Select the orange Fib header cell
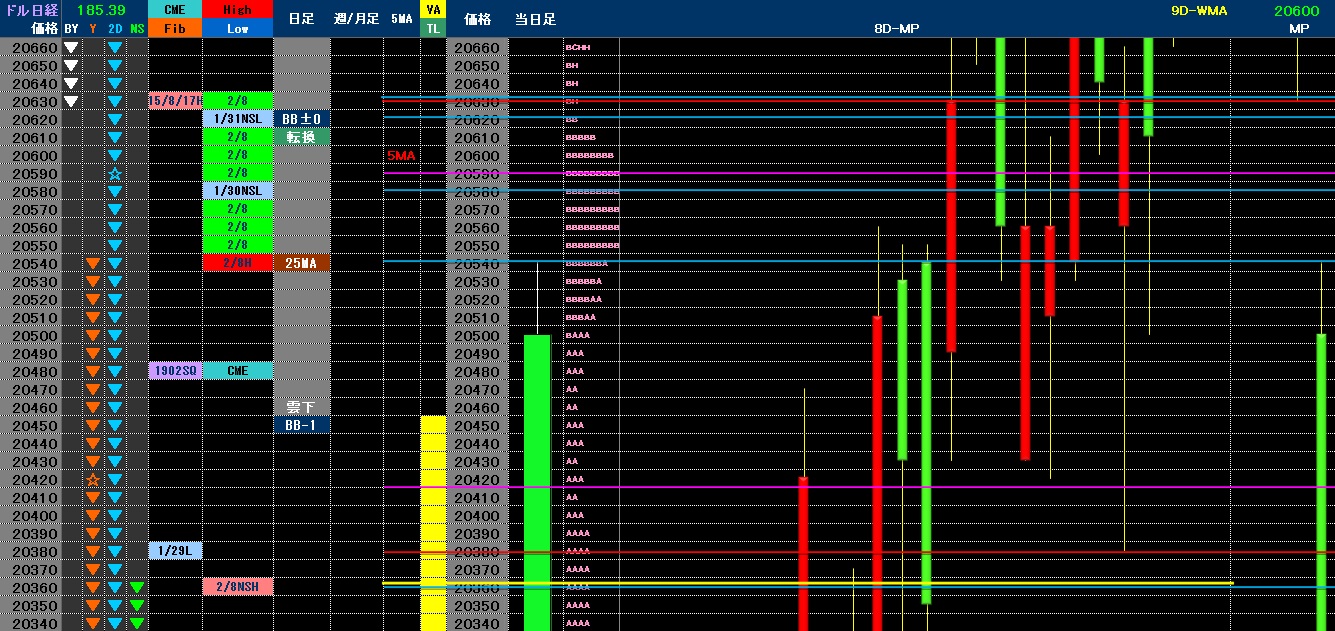 pos(175,29)
